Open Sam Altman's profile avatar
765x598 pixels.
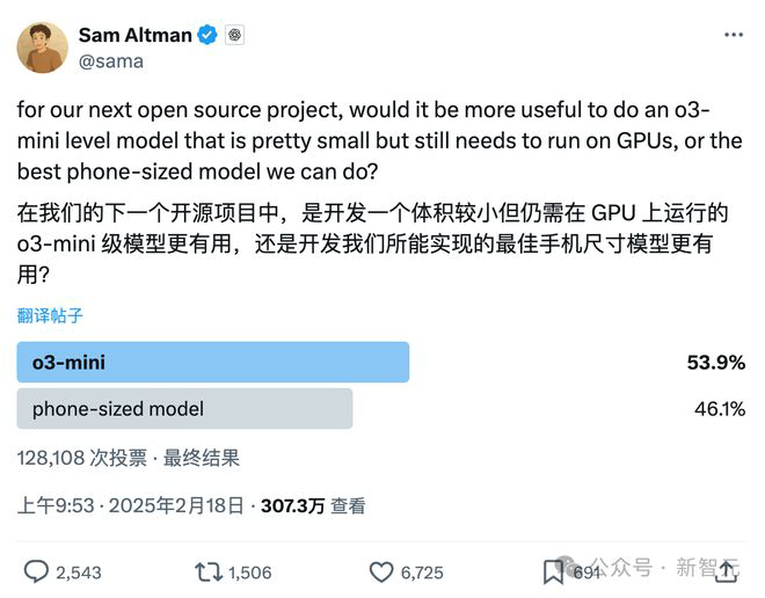[42, 48]
